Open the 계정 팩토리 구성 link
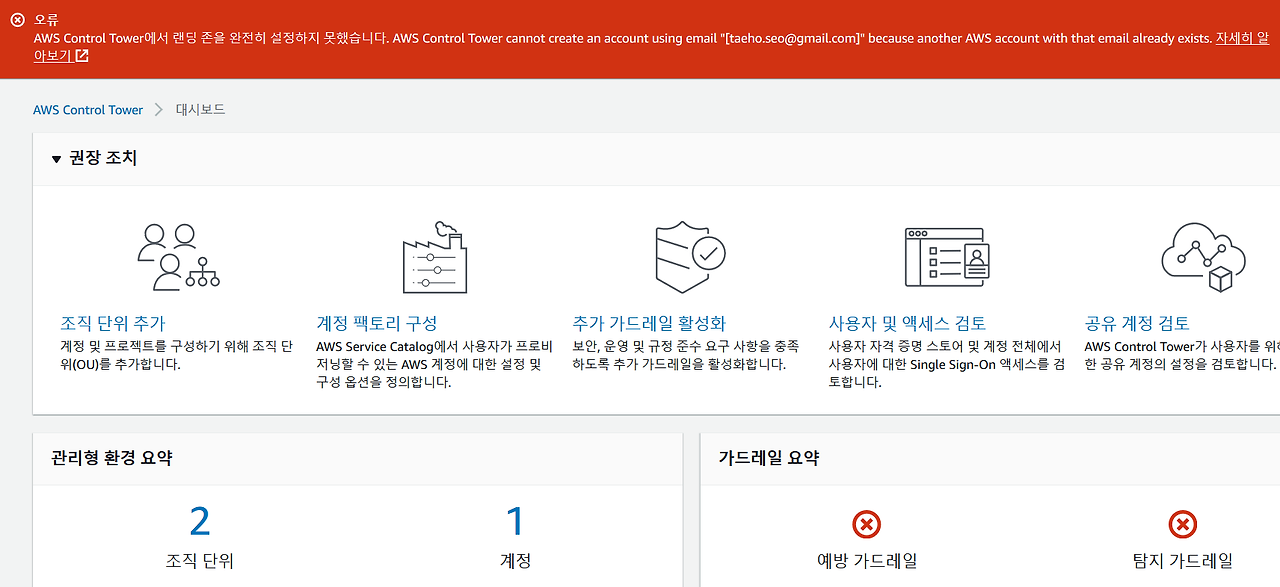The width and height of the screenshot is (1280, 587). [377, 323]
